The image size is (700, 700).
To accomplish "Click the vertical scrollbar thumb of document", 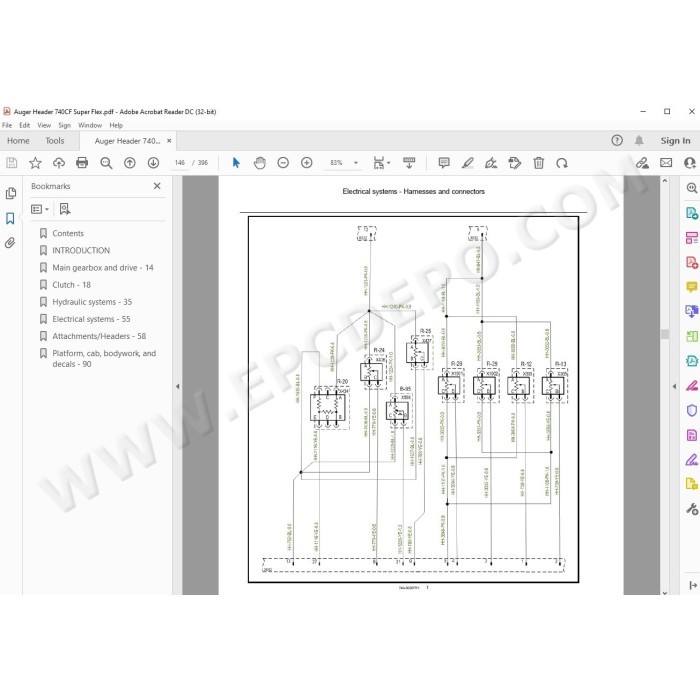I will [x=665, y=334].
